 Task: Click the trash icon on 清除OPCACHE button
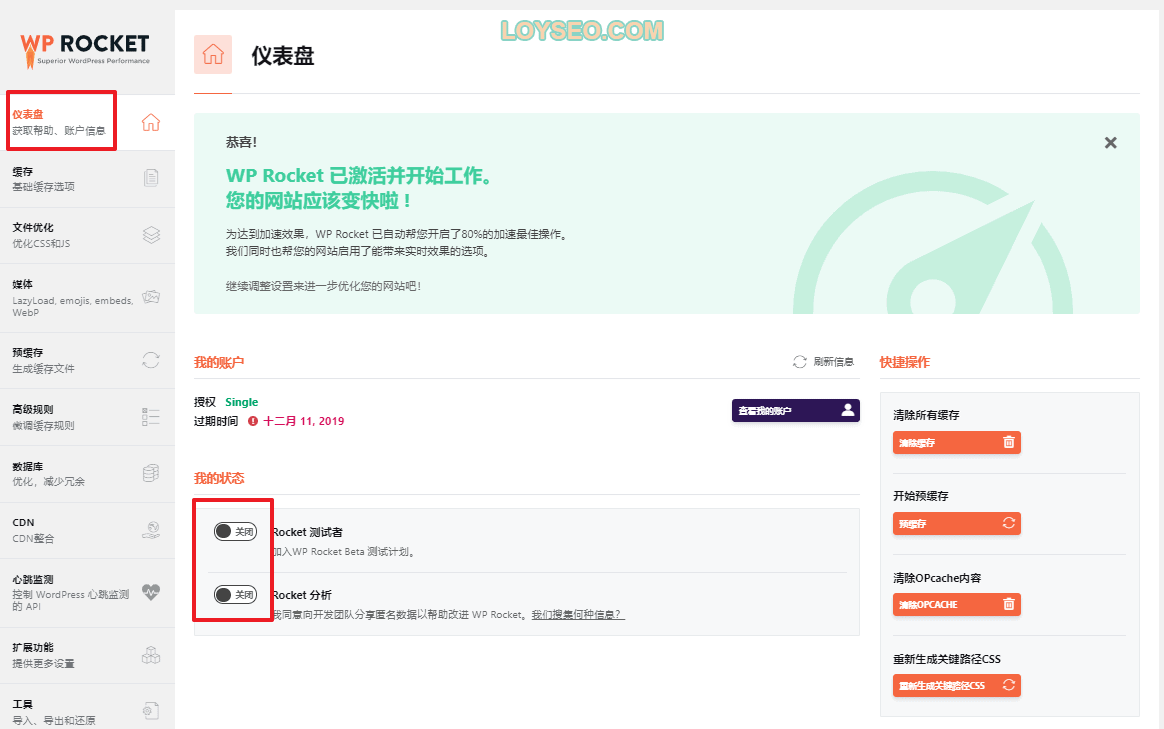point(1009,604)
